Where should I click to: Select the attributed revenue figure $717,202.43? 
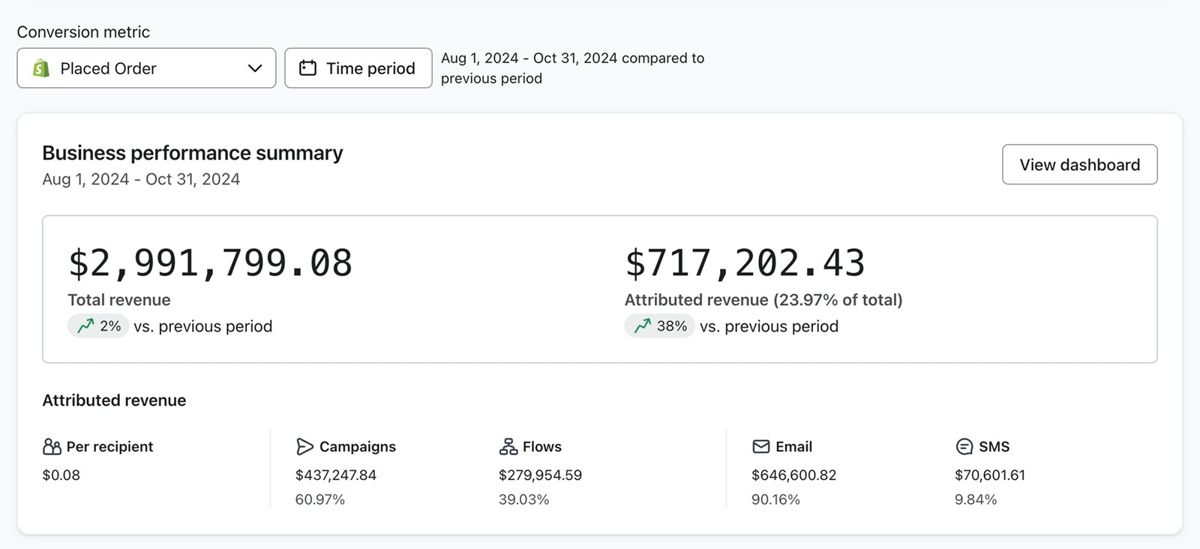pyautogui.click(x=745, y=262)
